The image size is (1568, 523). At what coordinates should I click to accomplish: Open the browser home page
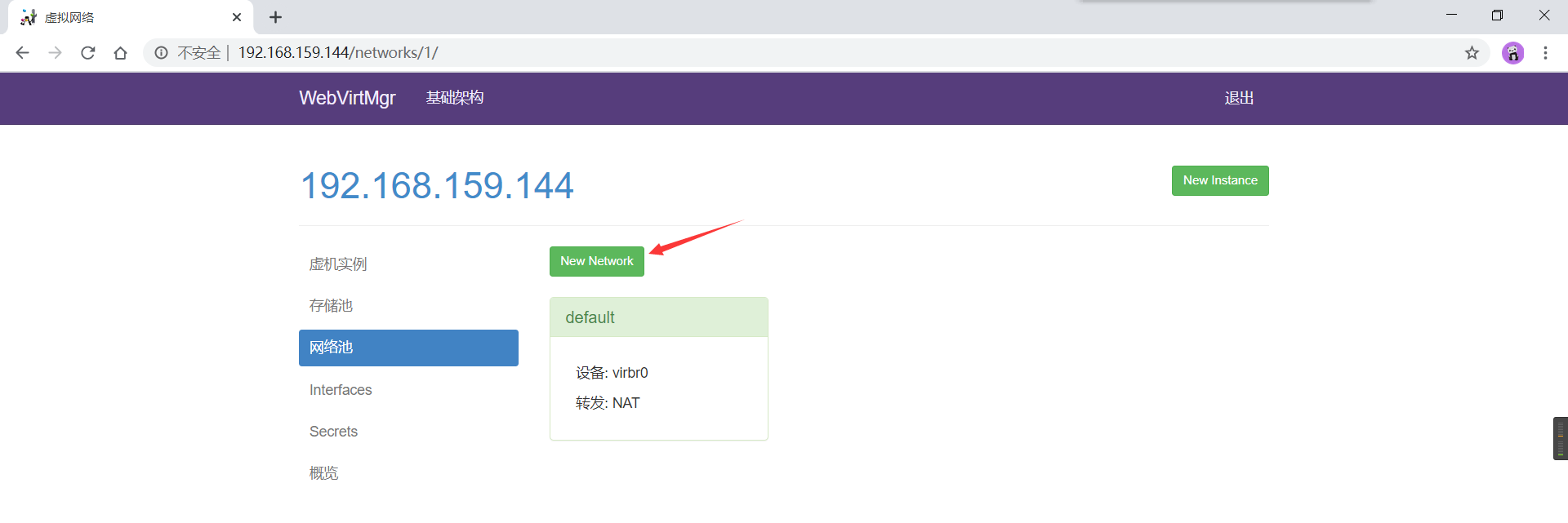coord(120,53)
